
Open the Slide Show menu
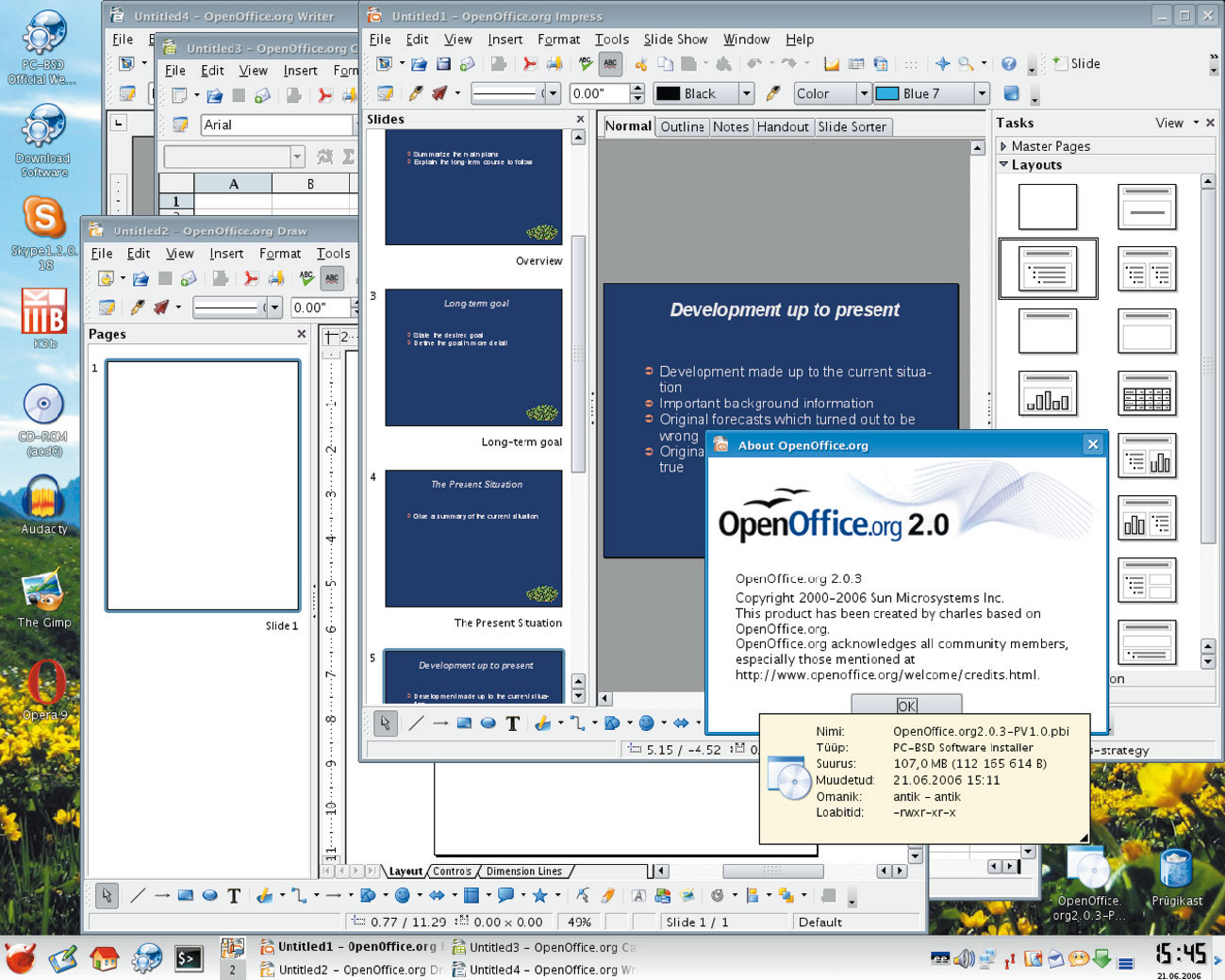[x=675, y=40]
